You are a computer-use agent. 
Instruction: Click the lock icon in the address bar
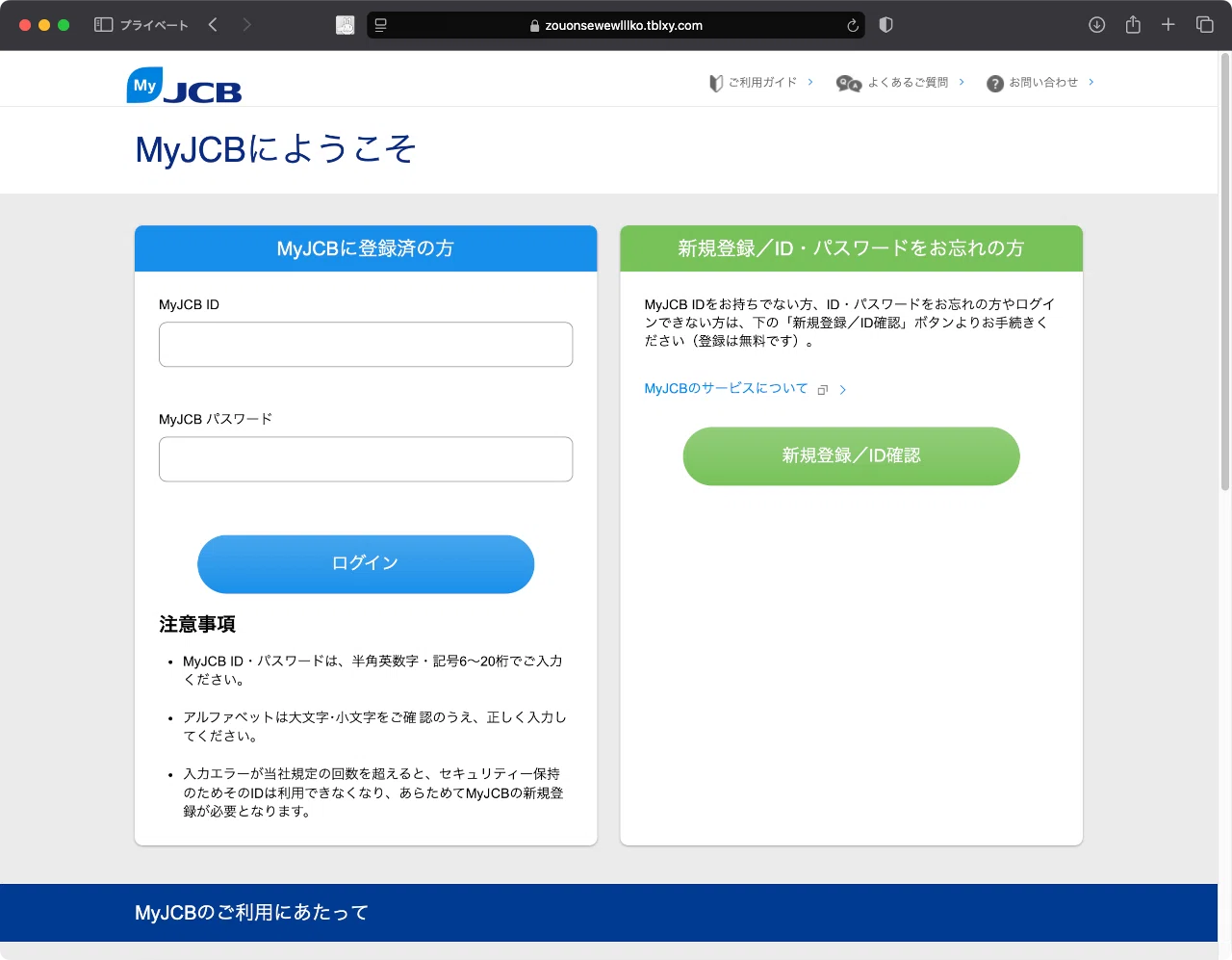[535, 26]
